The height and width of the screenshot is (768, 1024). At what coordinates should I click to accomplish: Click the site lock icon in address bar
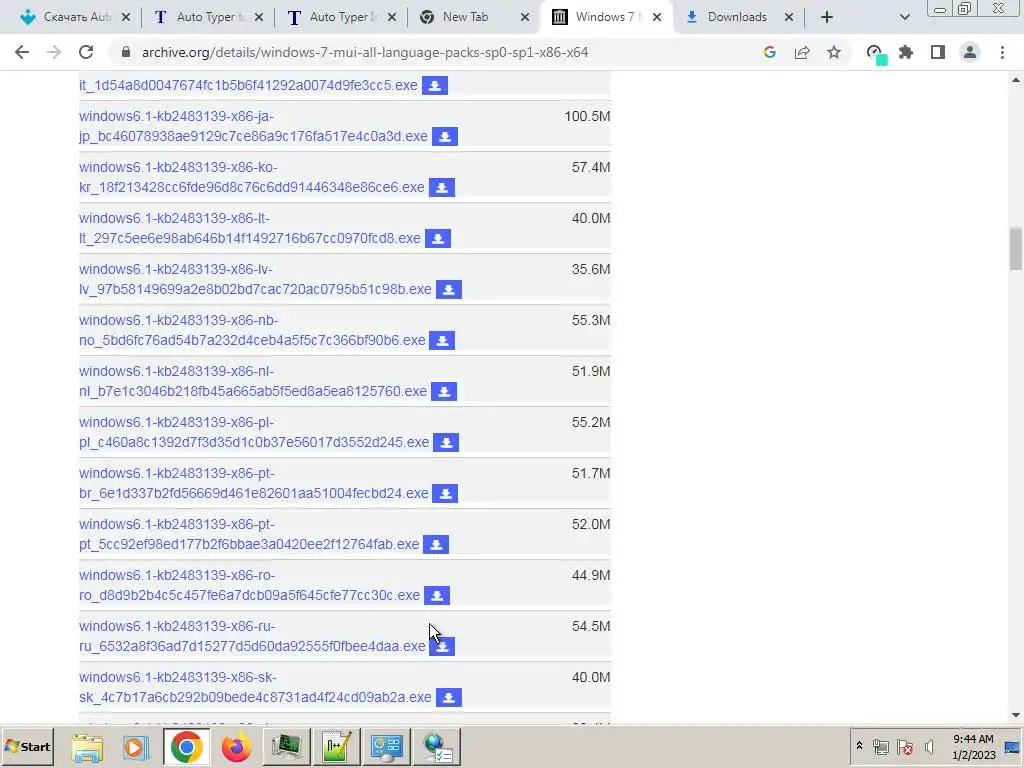(x=126, y=52)
